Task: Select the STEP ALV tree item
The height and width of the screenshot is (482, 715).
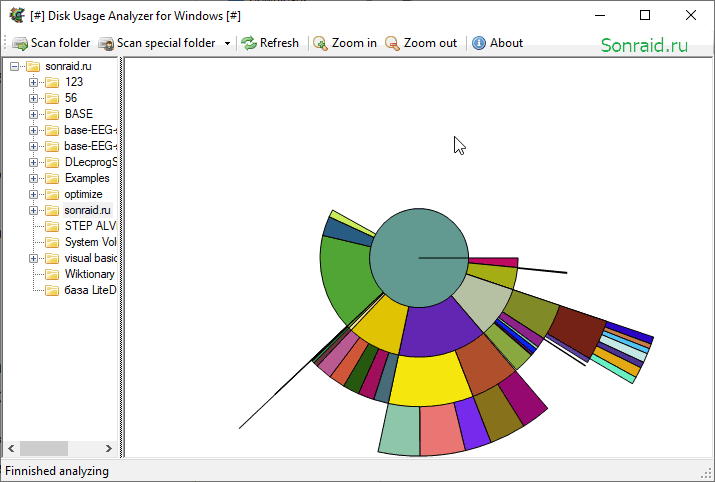Action: tap(90, 226)
